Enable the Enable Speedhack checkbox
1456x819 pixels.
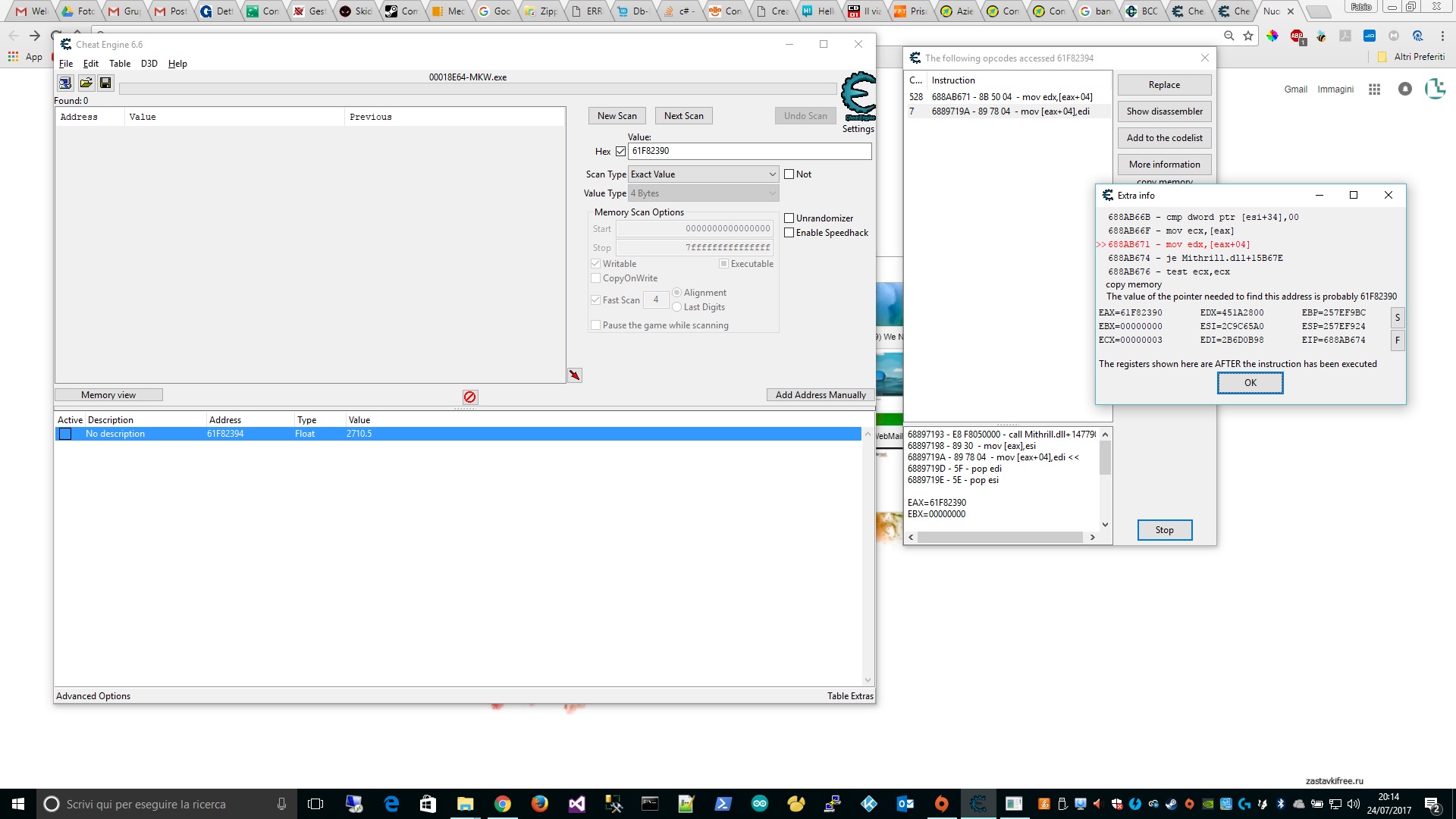click(x=789, y=232)
